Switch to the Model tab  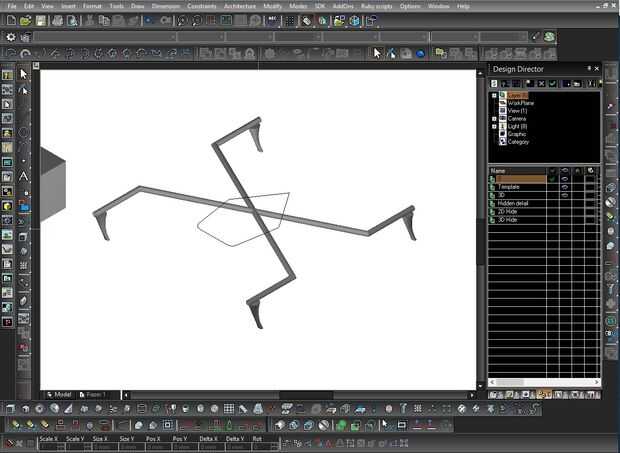[59, 394]
